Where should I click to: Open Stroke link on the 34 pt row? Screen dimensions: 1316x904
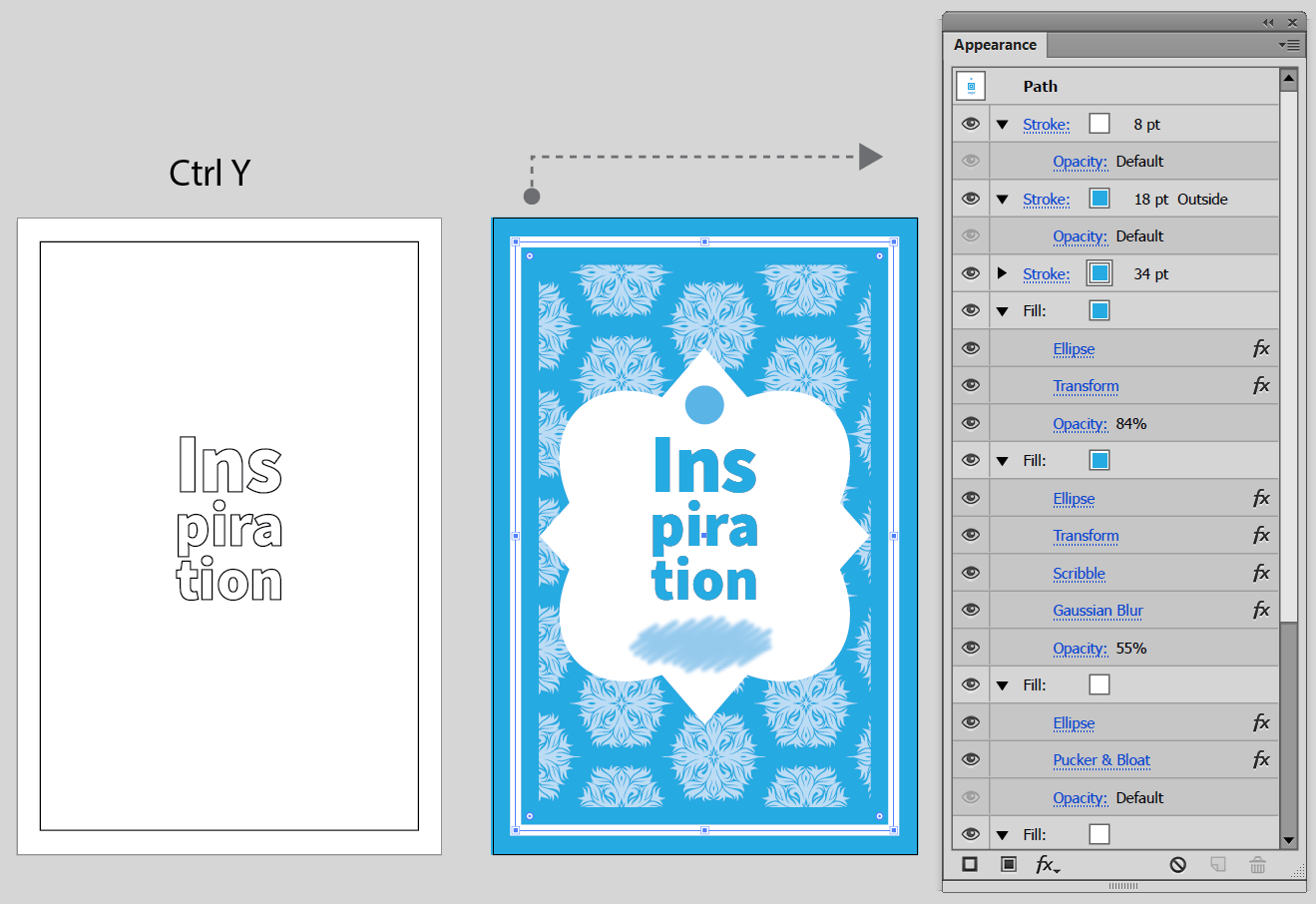click(1047, 274)
